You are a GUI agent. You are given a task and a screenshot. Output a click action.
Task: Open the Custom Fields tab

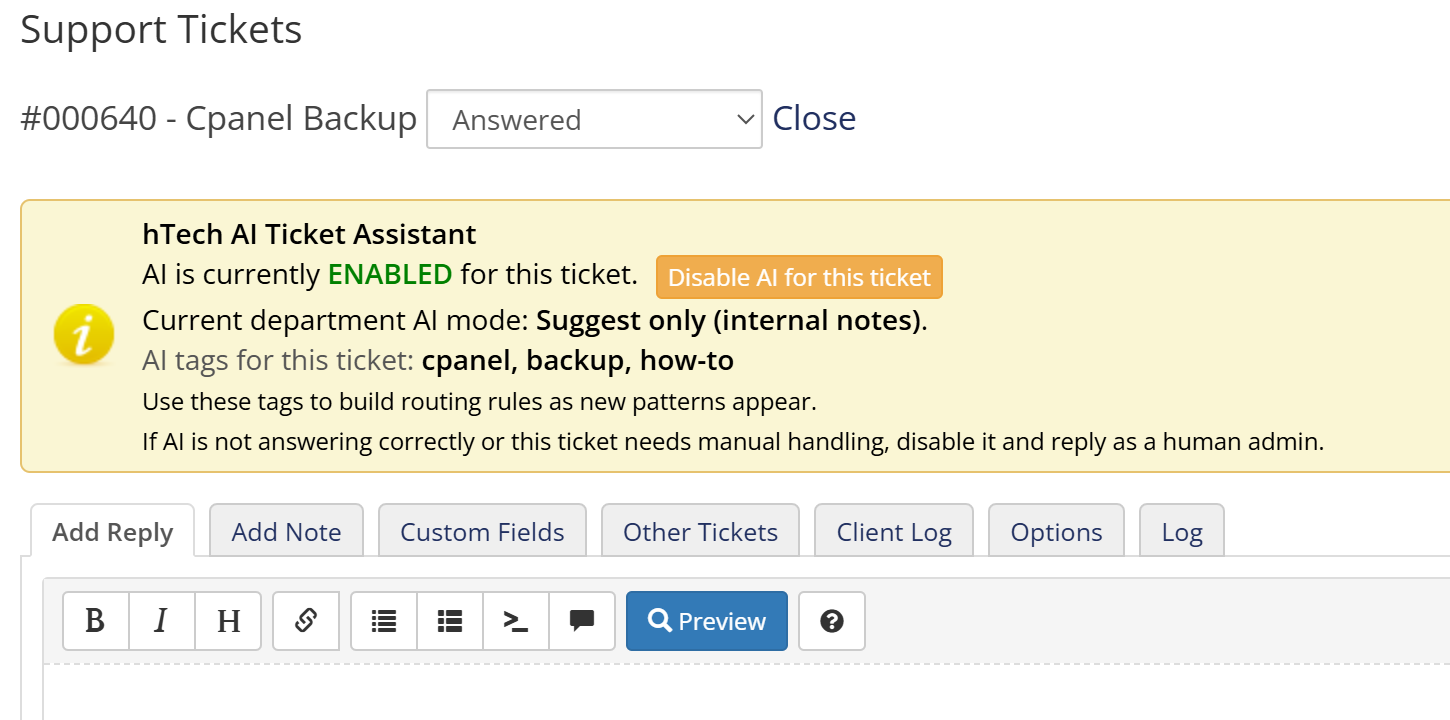(x=482, y=532)
